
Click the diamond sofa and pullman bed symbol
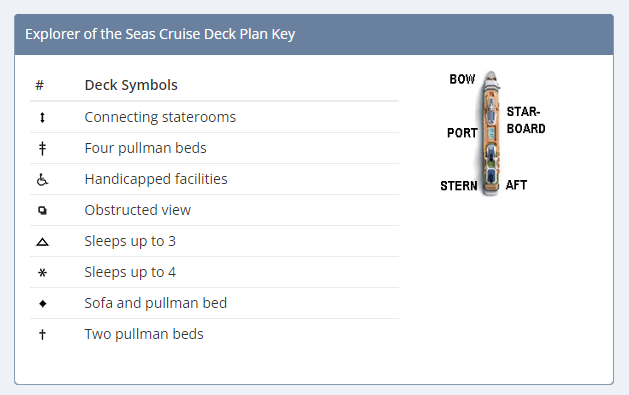43,304
